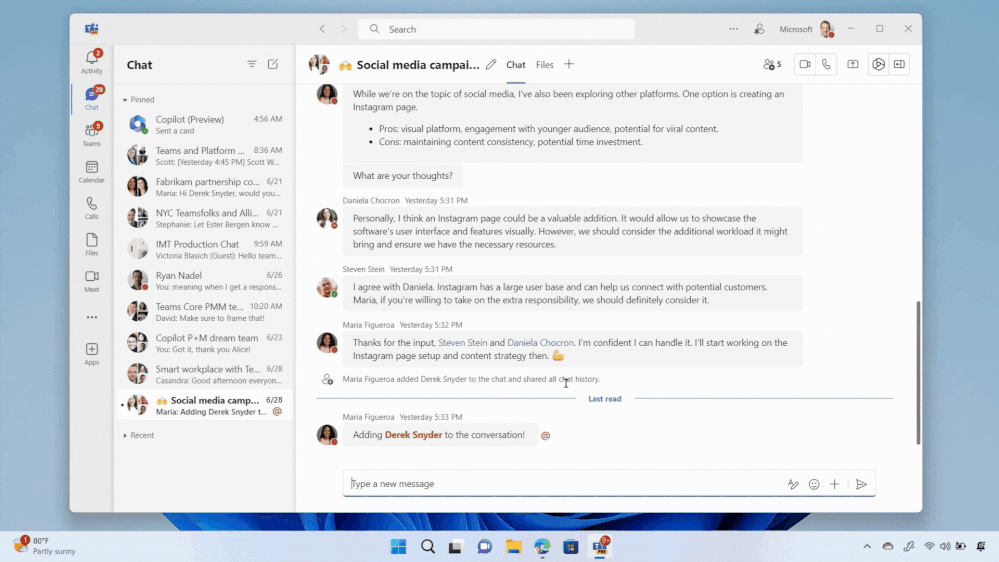Show more apps ellipsis in sidebar
Screen dimensions: 999x562
point(92,317)
